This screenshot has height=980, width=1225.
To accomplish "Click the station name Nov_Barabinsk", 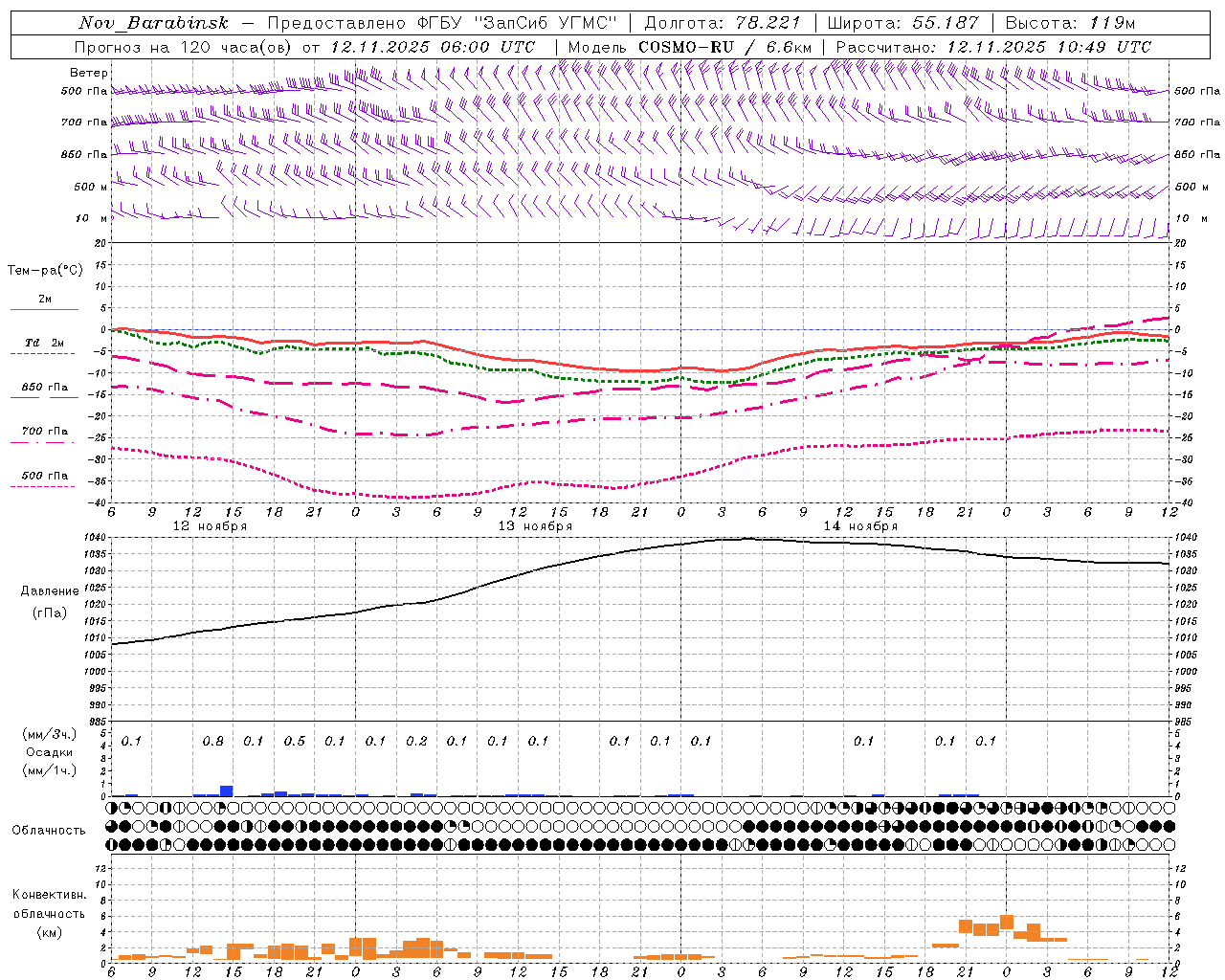I will pyautogui.click(x=153, y=23).
